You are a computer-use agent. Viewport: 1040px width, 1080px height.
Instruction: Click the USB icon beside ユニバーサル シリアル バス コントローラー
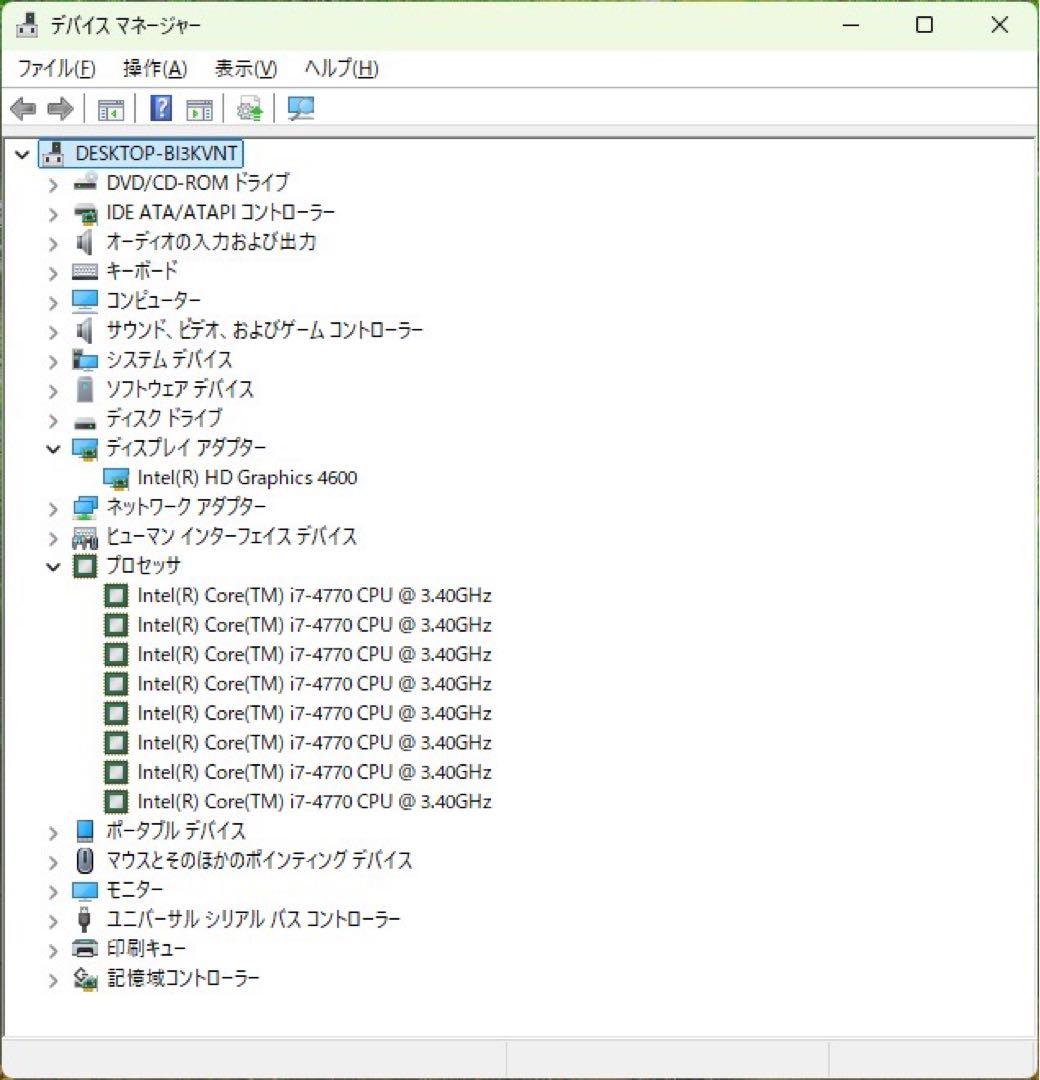(85, 919)
